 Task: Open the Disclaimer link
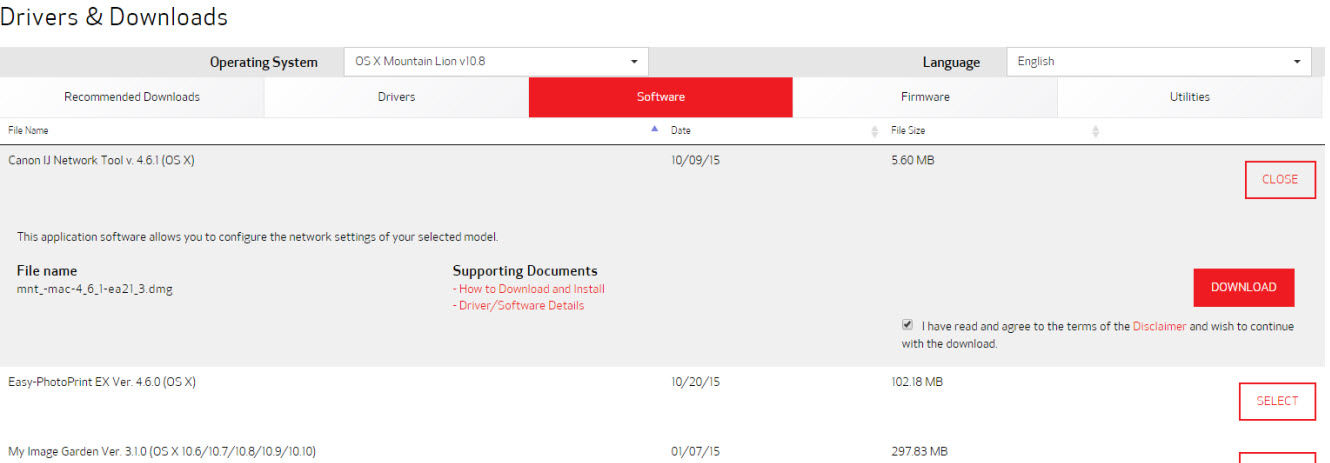click(x=1159, y=326)
